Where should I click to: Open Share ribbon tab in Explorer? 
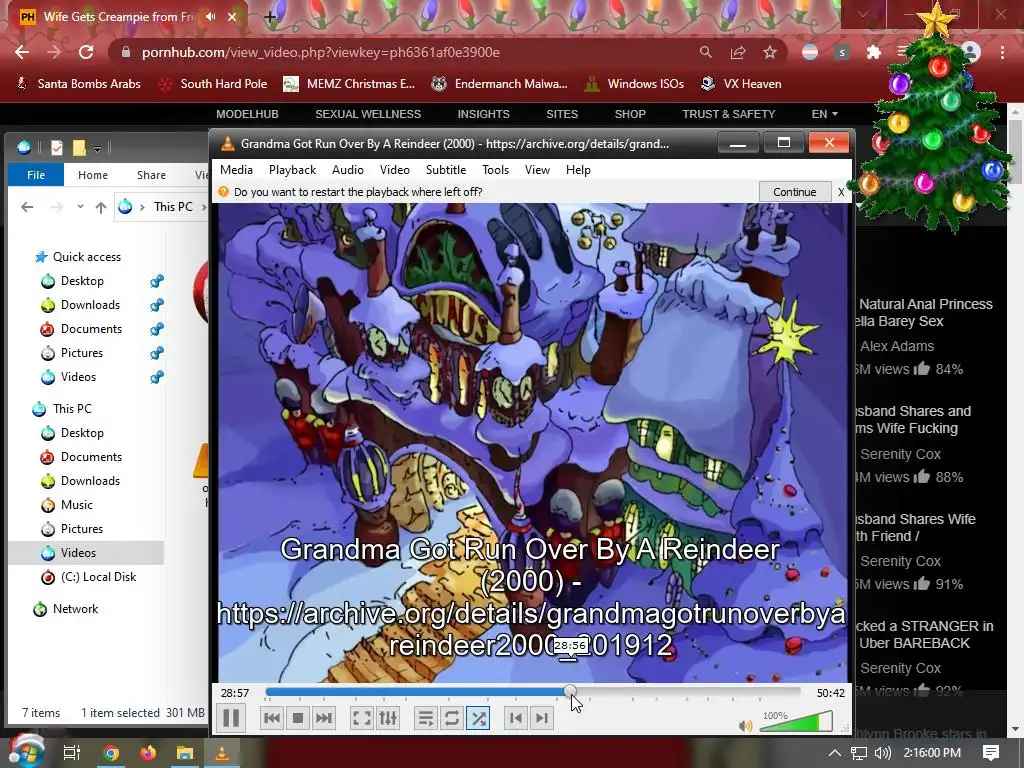151,175
